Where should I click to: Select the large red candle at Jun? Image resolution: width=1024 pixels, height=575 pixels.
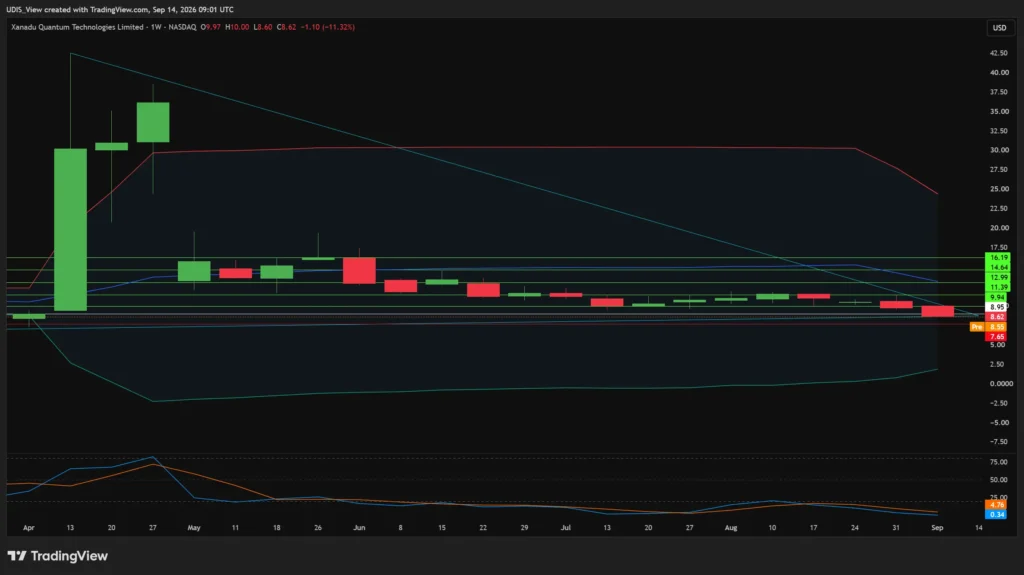[x=359, y=271]
